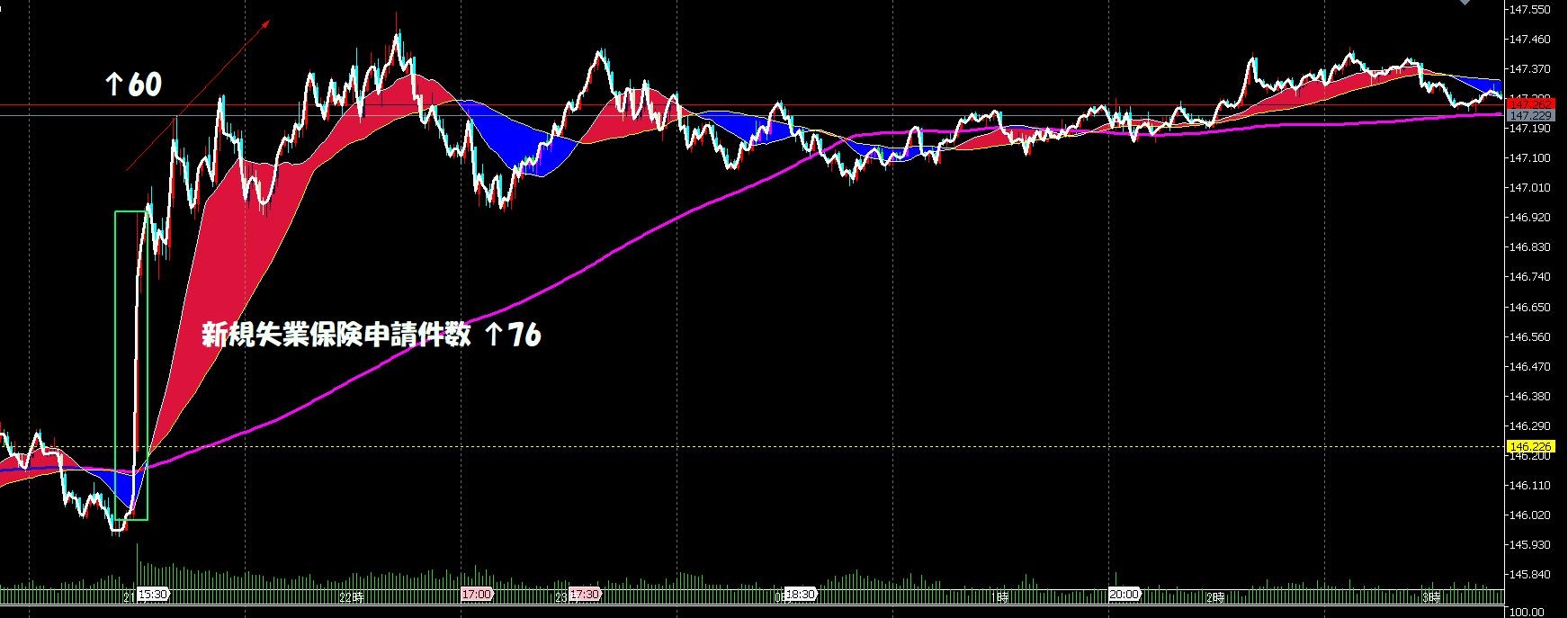Click the 147.370 price scale label
The image size is (1568, 618).
[1530, 69]
